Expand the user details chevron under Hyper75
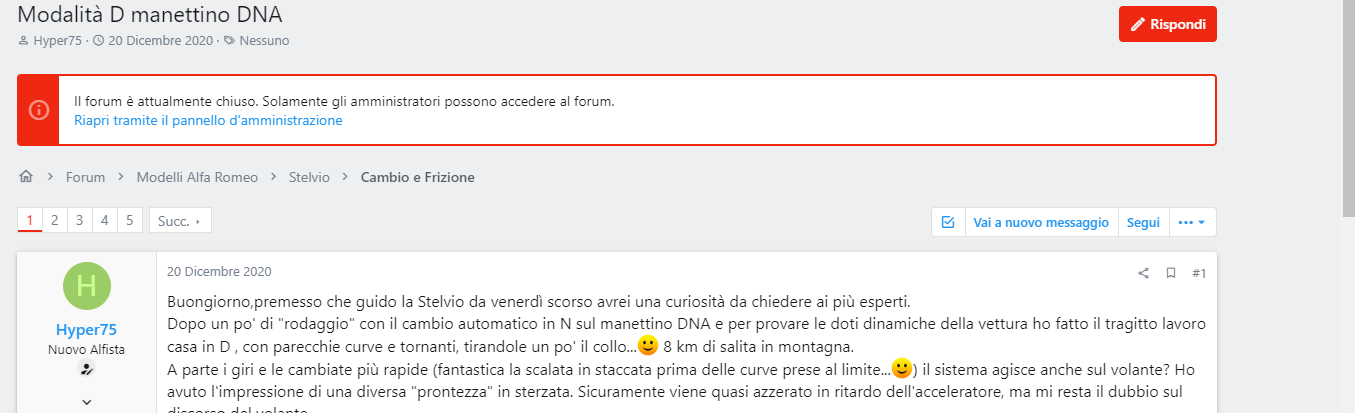The image size is (1355, 413). coord(87,402)
